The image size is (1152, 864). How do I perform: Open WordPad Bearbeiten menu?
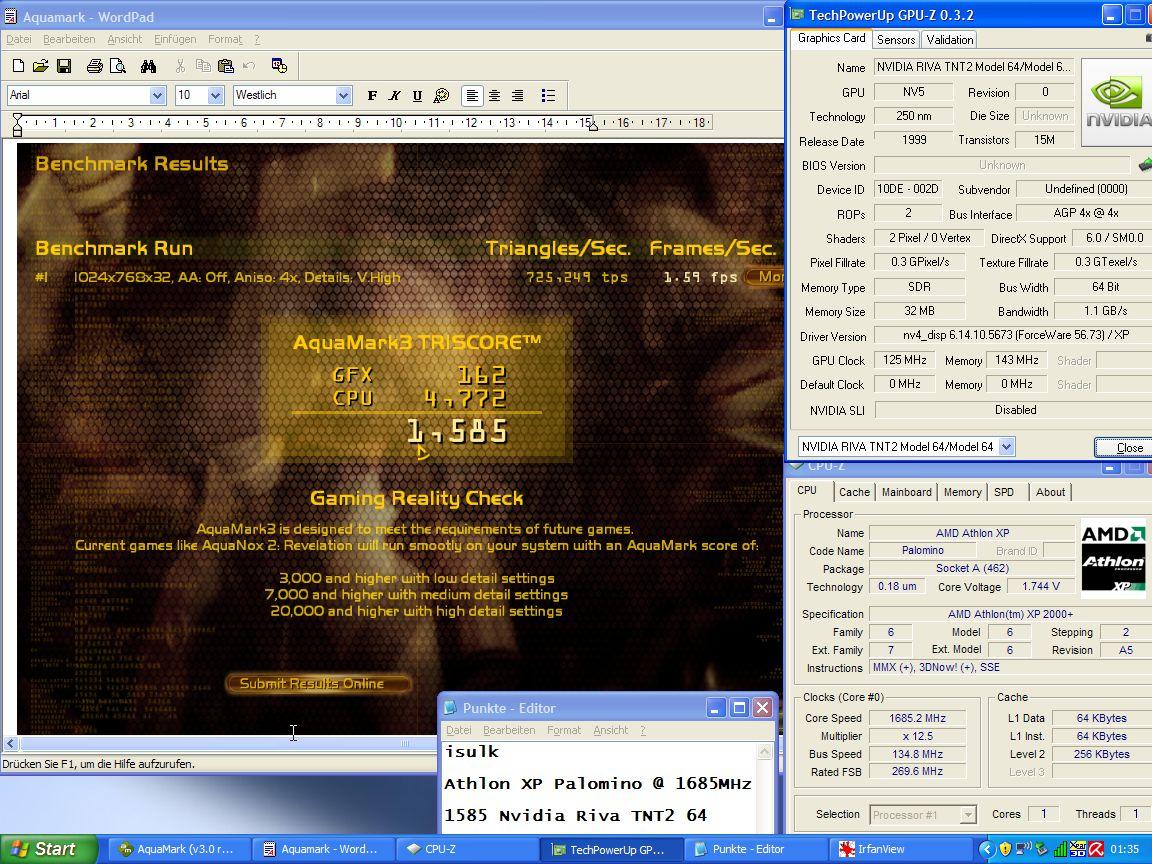pos(69,39)
